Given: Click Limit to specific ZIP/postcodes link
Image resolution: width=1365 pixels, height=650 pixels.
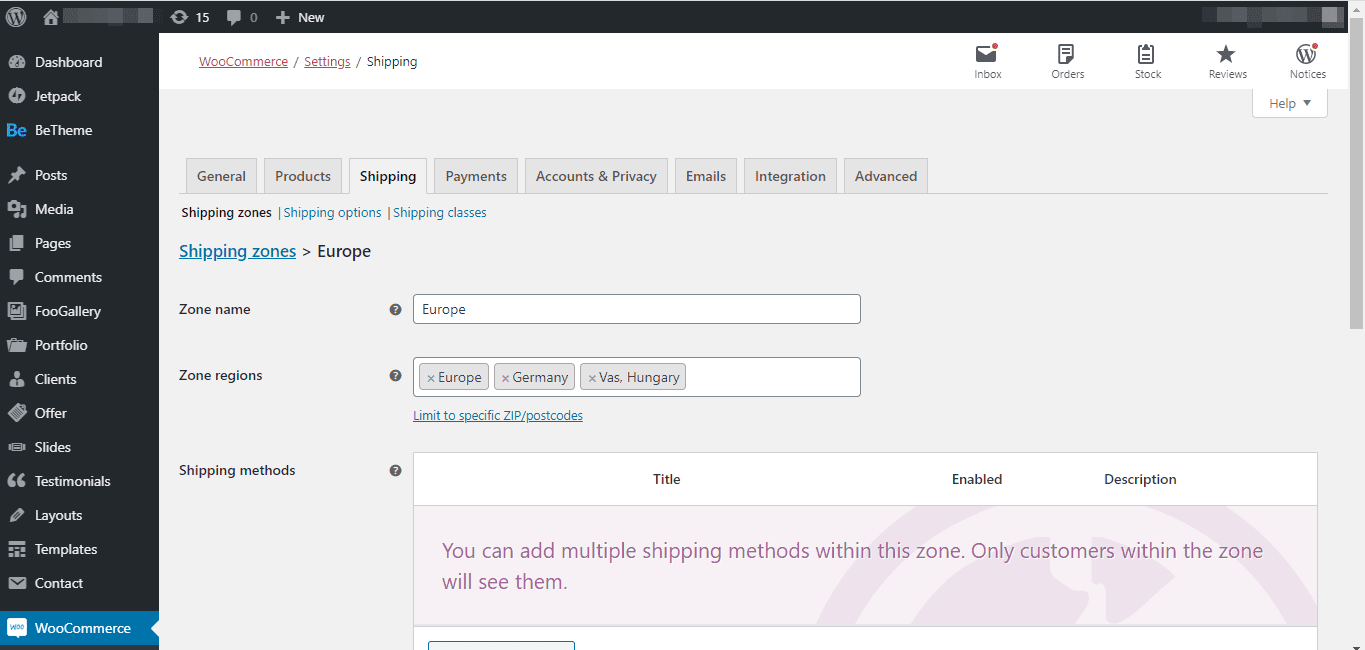Looking at the screenshot, I should tap(498, 416).
